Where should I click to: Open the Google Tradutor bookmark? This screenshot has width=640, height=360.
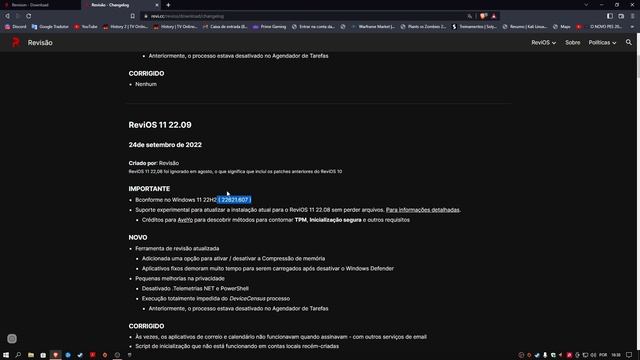(50, 27)
